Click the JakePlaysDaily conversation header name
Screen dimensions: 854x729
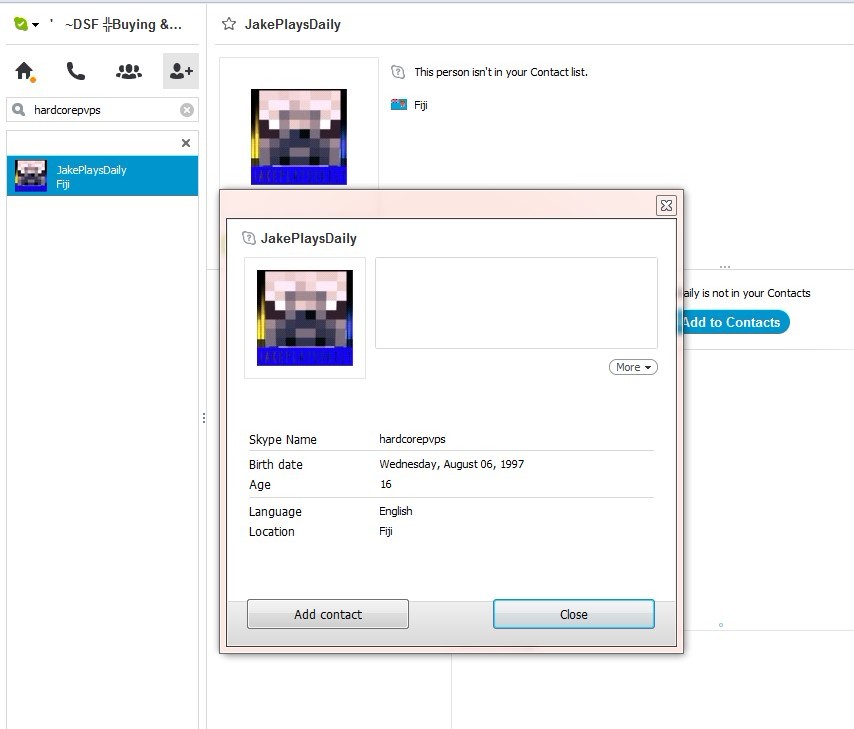point(292,25)
